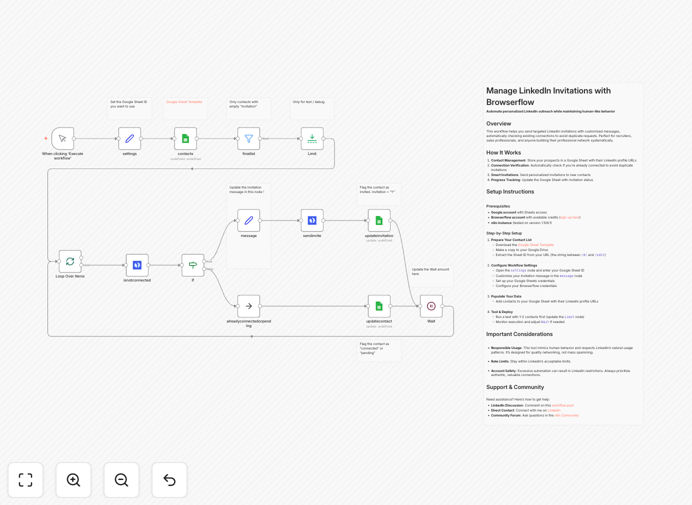Click the 'Support & Community' heading

pos(515,387)
